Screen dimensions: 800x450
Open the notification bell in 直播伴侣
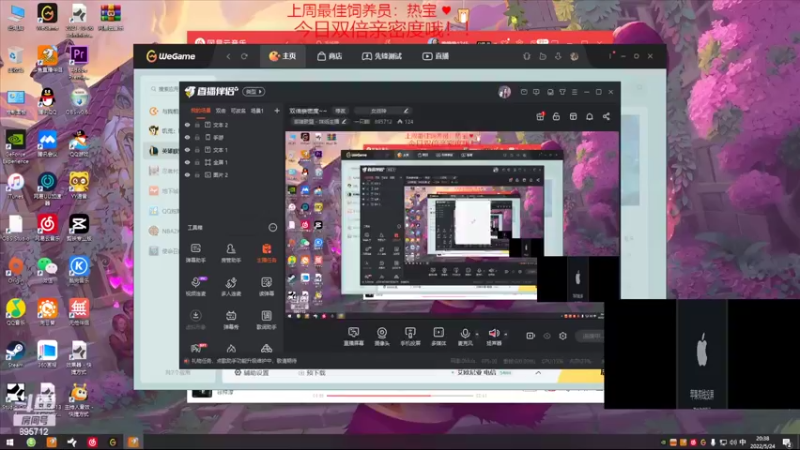pyautogui.click(x=589, y=116)
